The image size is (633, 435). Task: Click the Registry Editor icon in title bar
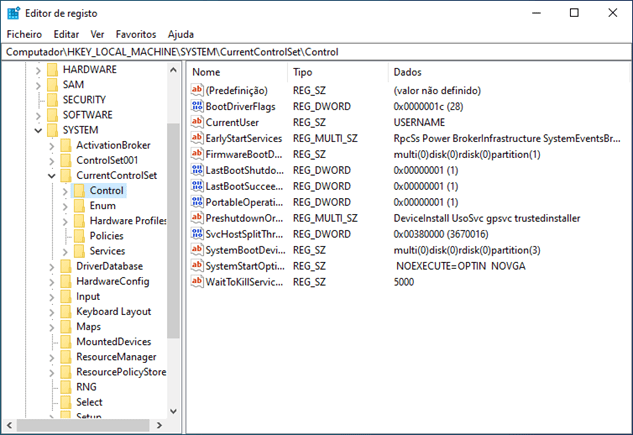tap(14, 13)
